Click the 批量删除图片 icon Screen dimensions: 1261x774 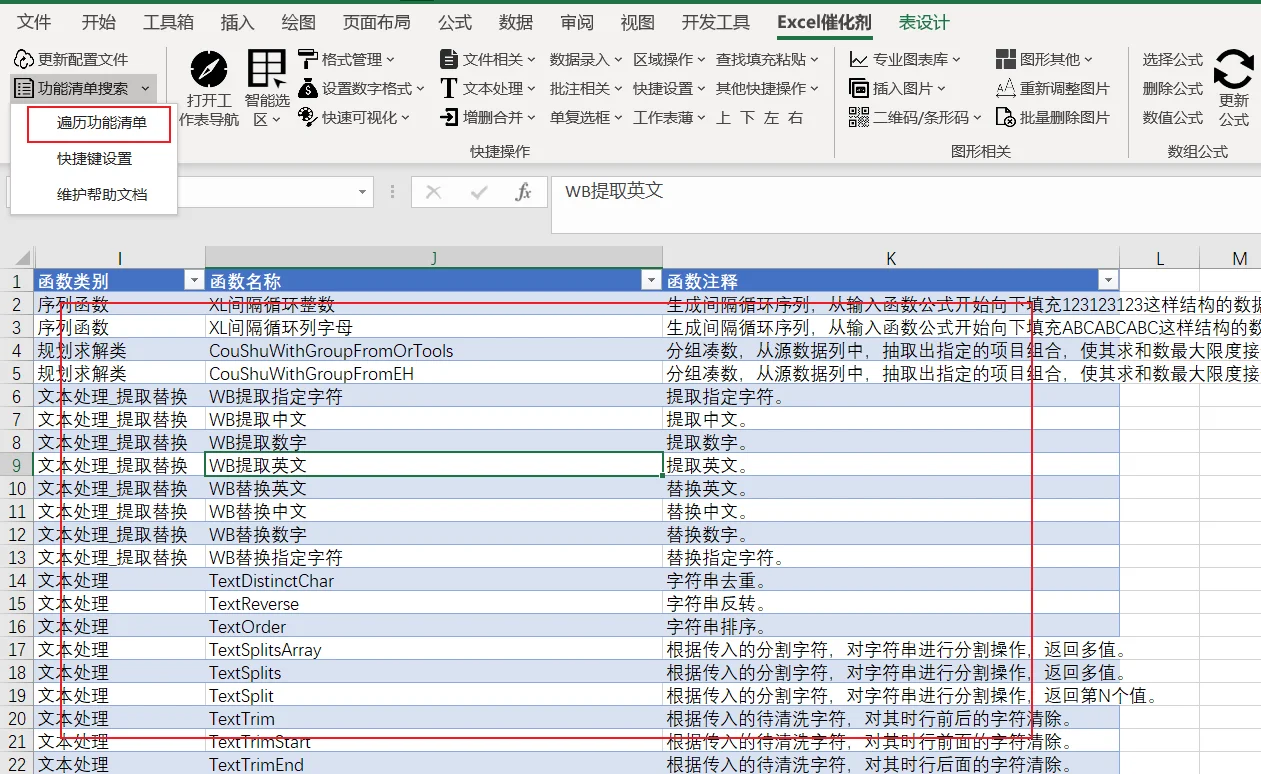tap(1006, 117)
